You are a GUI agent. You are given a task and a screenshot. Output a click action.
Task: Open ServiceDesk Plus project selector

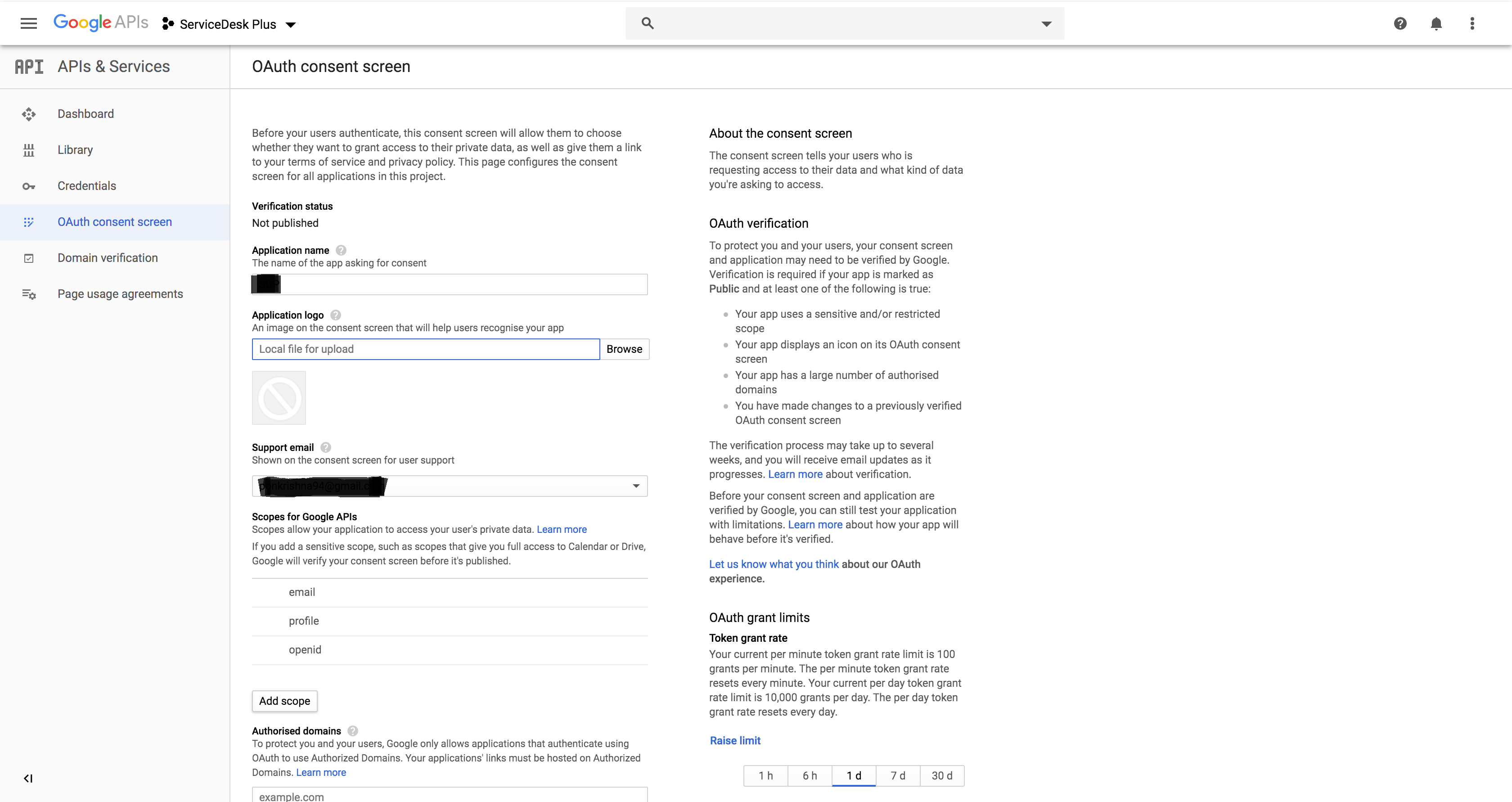point(229,24)
